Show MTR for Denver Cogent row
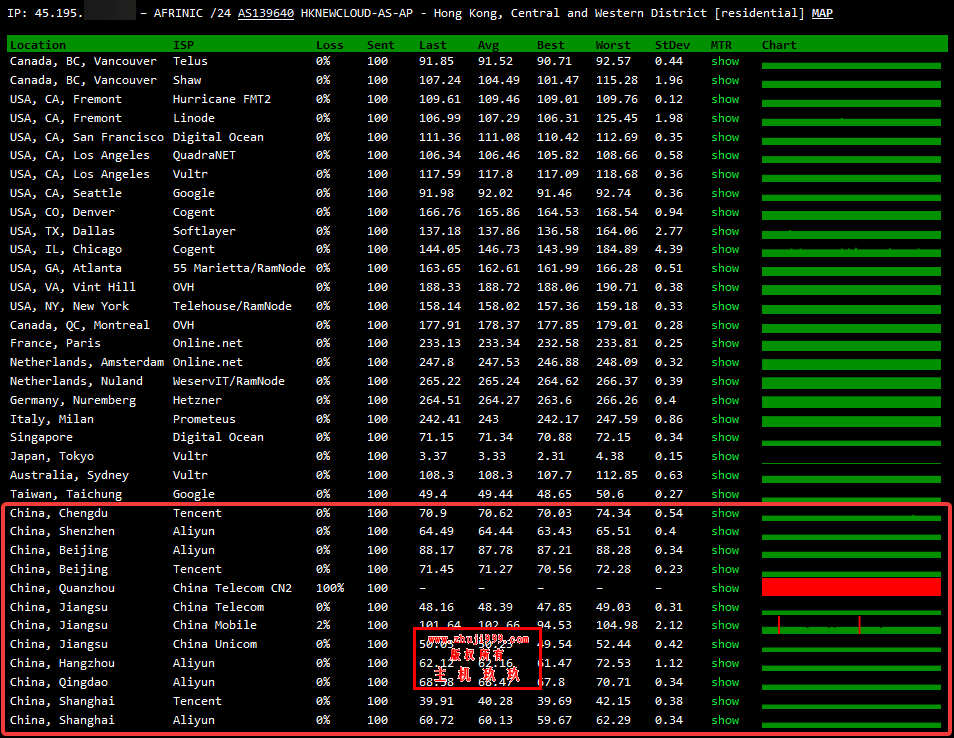This screenshot has height=738, width=954. click(725, 212)
